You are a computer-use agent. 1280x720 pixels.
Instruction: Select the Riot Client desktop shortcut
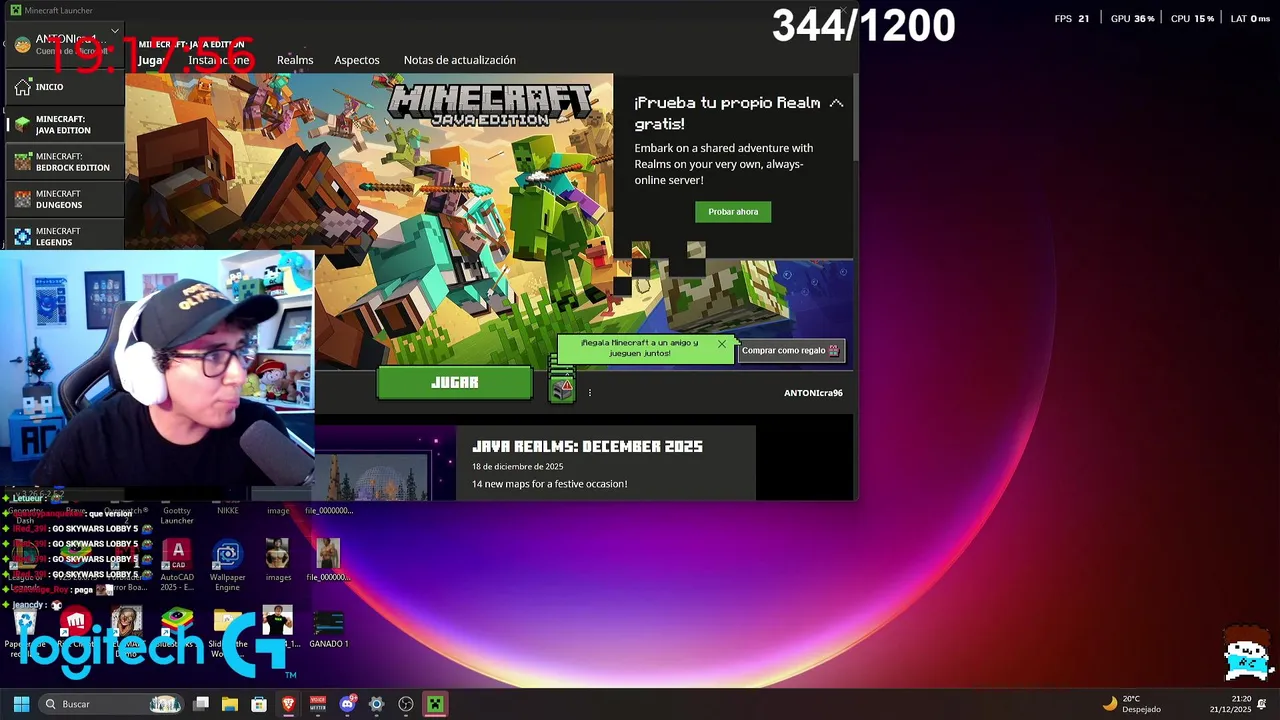[x=76, y=630]
